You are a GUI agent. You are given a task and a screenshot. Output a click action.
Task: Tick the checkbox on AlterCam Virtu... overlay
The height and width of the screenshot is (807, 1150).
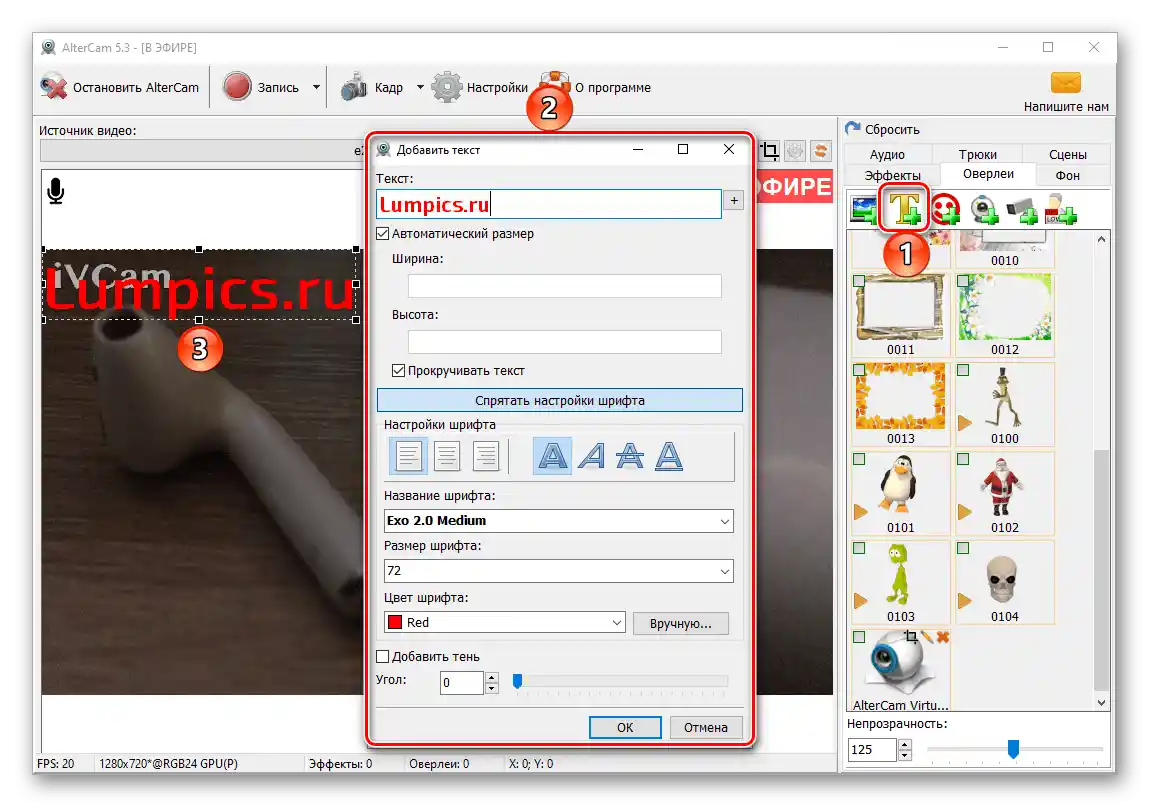pyautogui.click(x=860, y=638)
